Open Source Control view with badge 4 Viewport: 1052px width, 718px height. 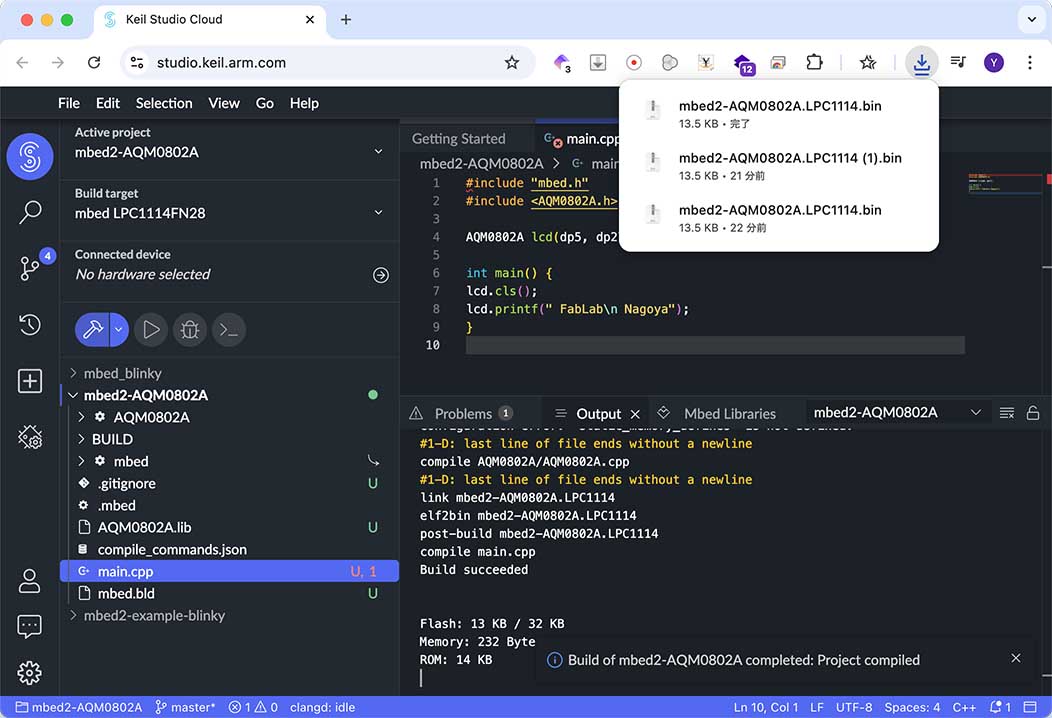click(30, 268)
